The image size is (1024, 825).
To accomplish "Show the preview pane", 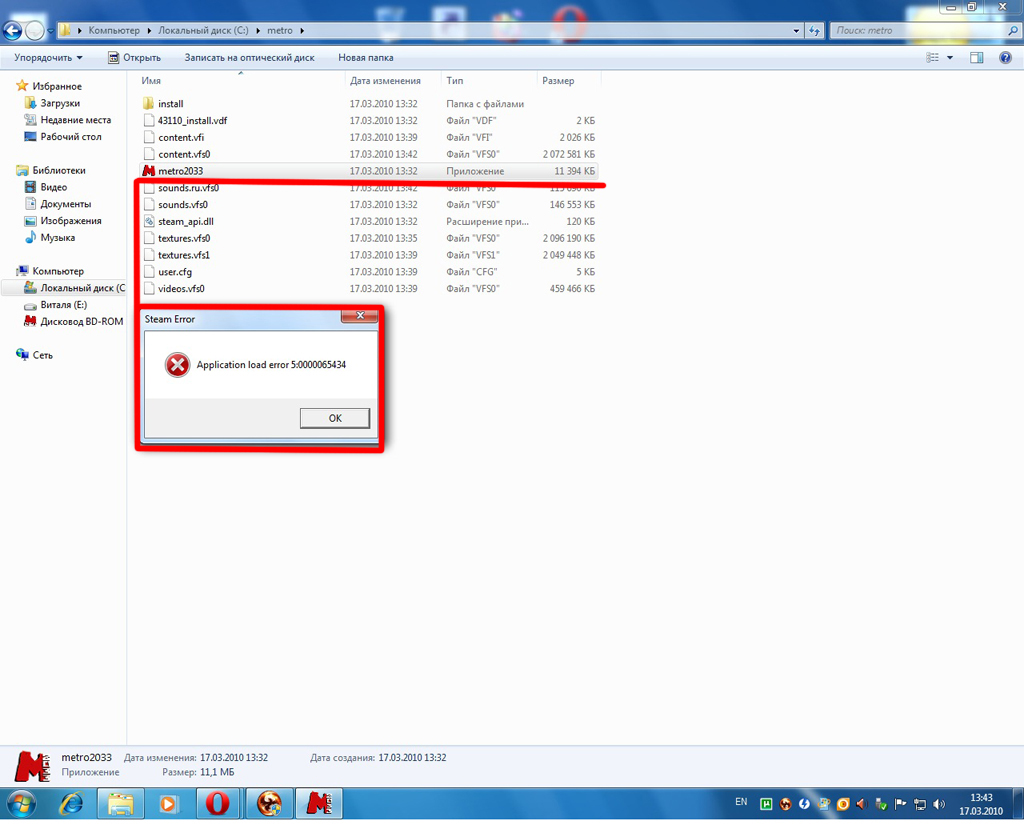I will (976, 57).
